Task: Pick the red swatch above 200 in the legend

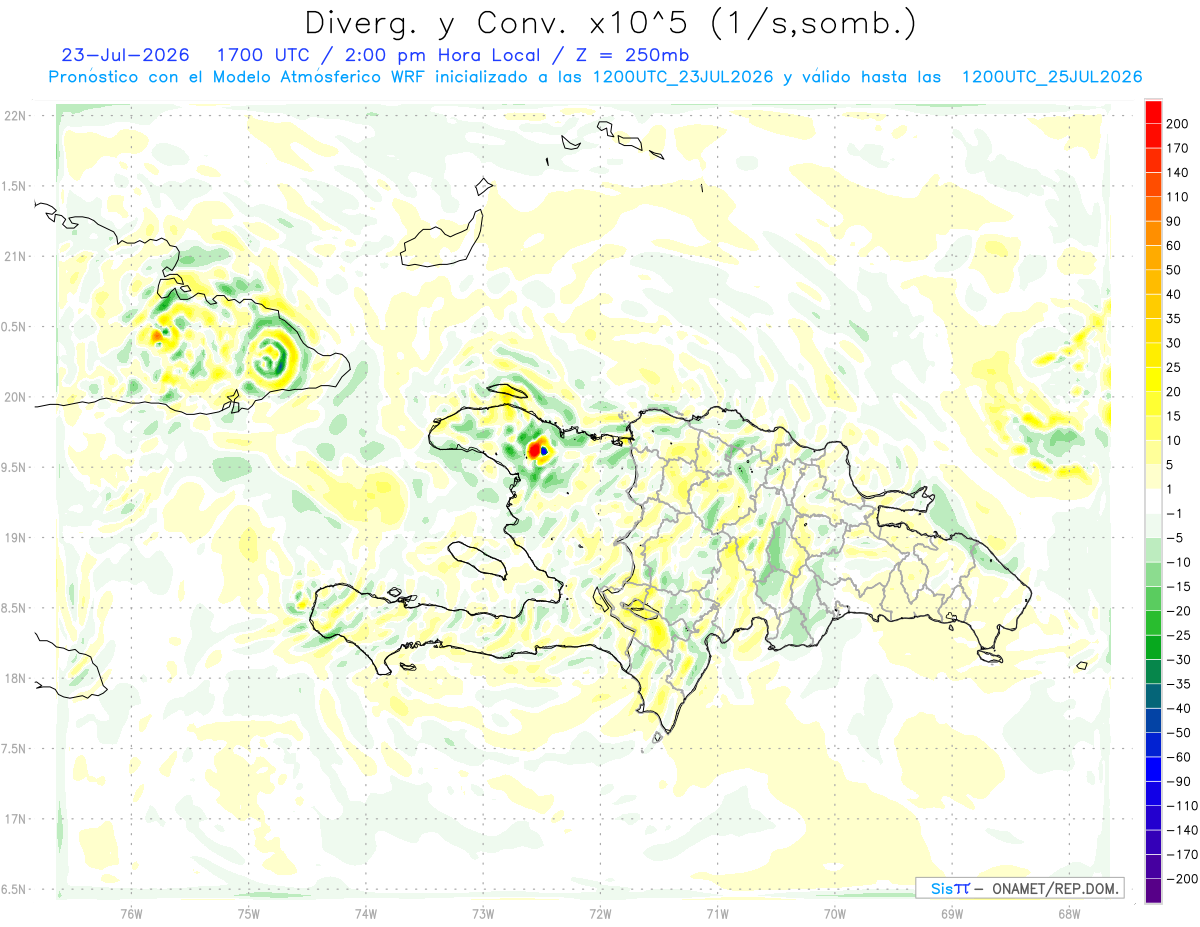Action: [x=1153, y=111]
